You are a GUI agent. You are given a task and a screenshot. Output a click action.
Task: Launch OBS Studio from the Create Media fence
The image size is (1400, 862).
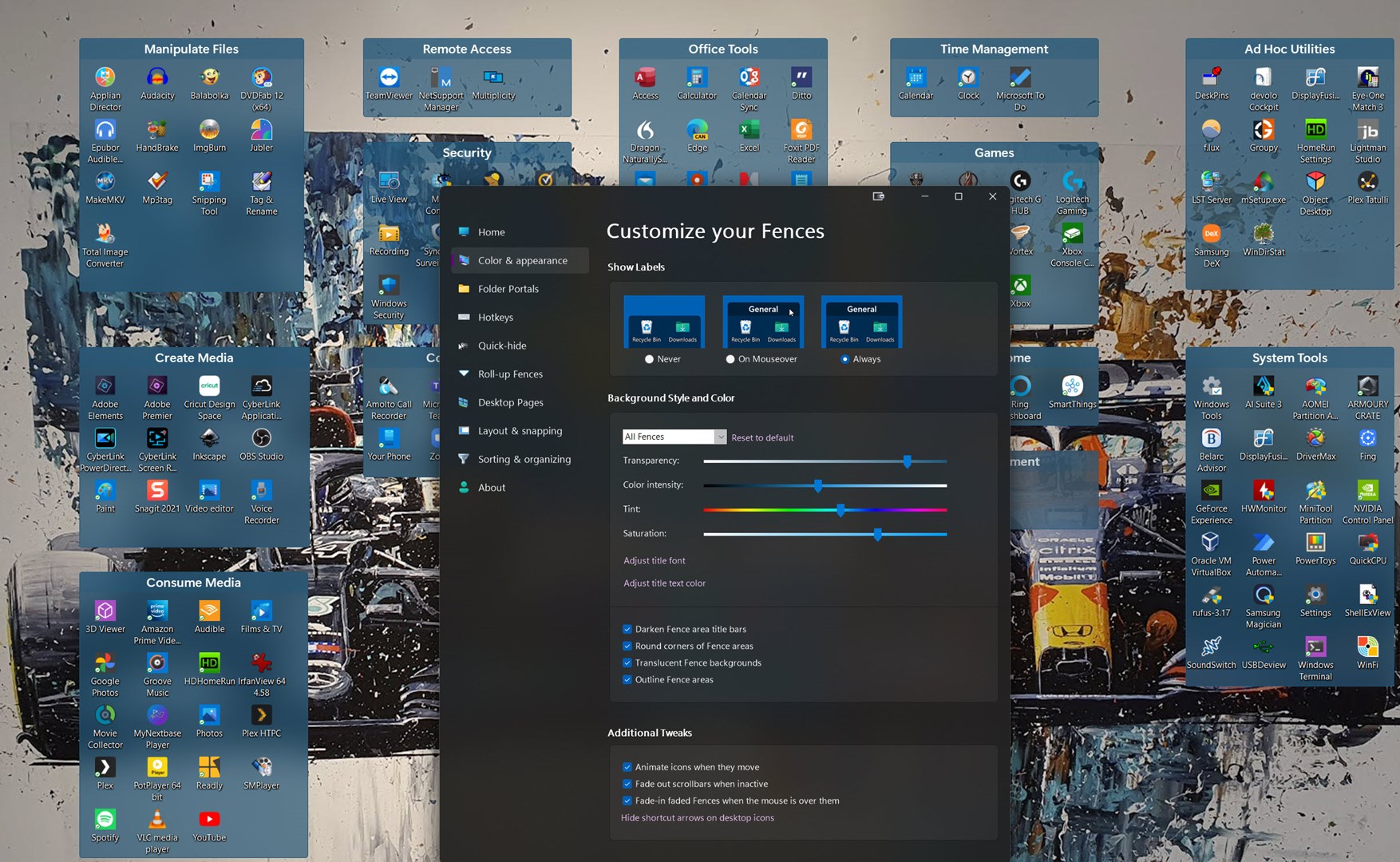click(x=261, y=445)
